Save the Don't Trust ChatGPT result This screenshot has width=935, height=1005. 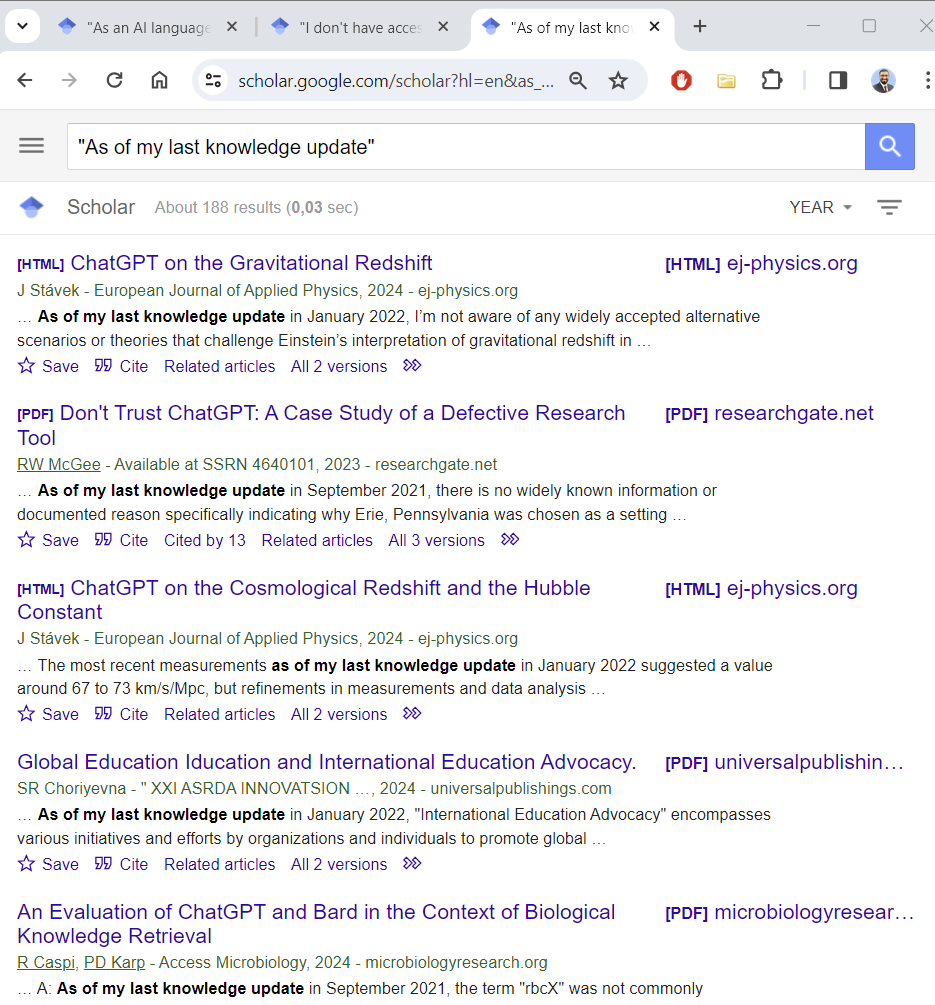(x=48, y=540)
